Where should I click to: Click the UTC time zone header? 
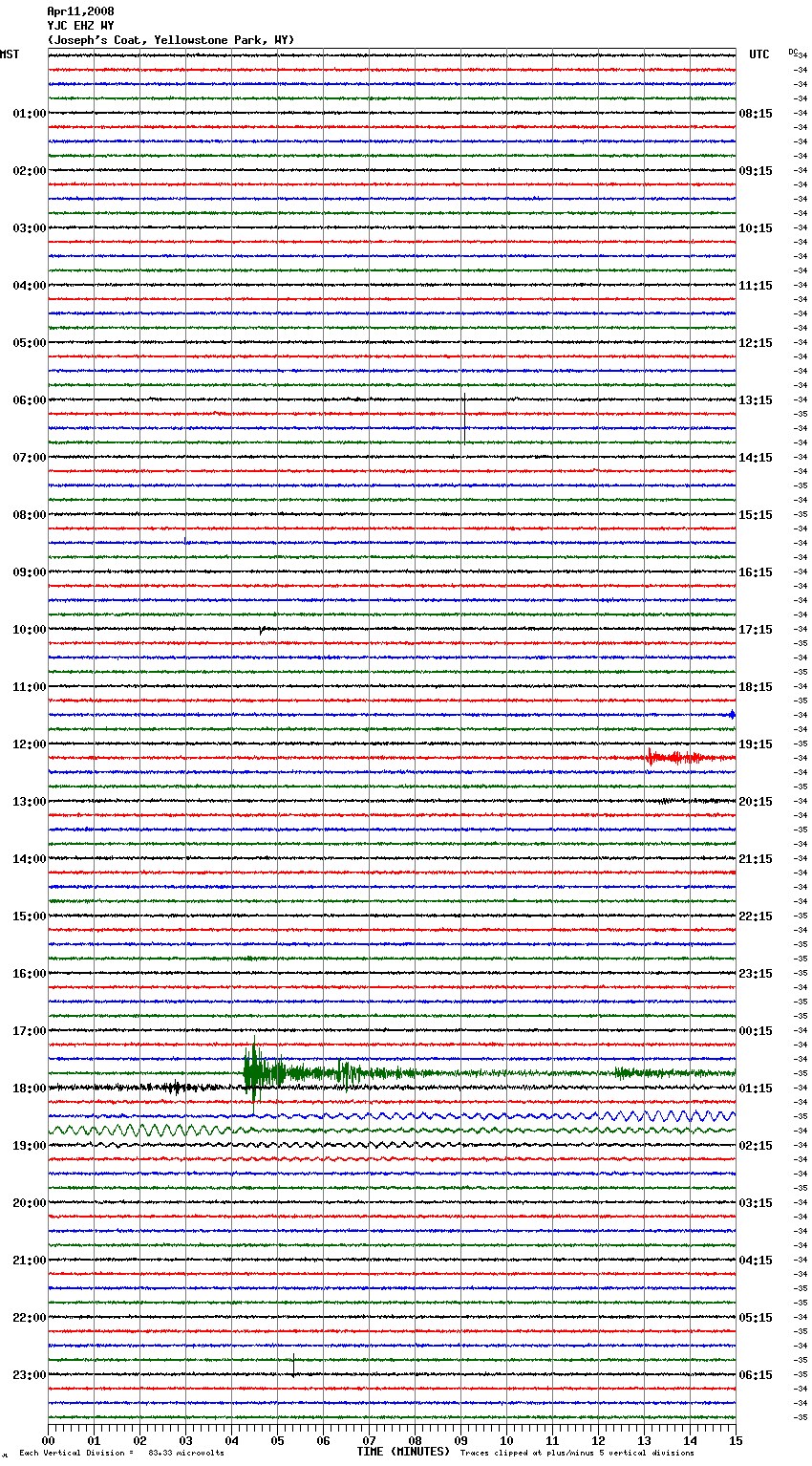click(759, 54)
